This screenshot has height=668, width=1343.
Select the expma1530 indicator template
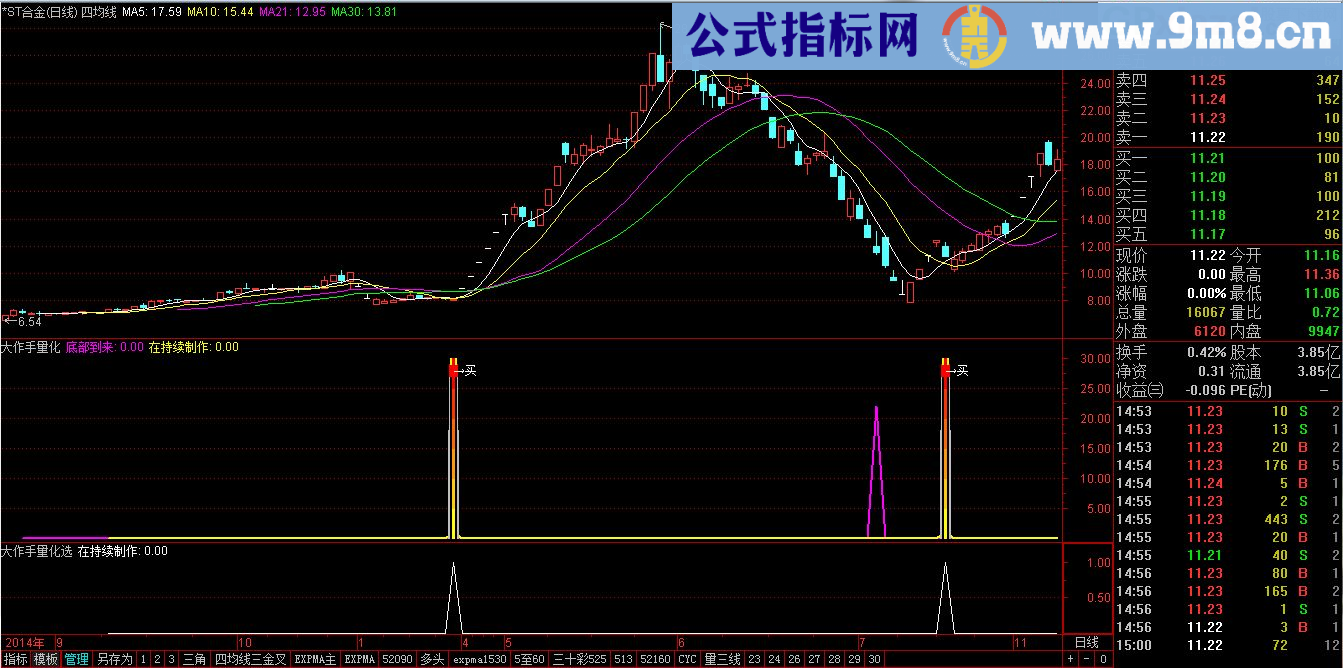click(x=479, y=660)
